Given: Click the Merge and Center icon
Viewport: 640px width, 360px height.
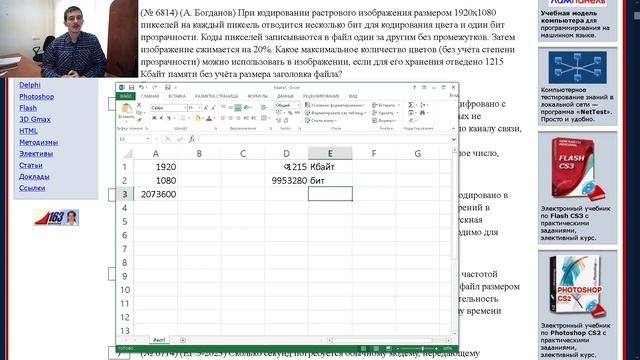Looking at the screenshot, I should pos(264,118).
